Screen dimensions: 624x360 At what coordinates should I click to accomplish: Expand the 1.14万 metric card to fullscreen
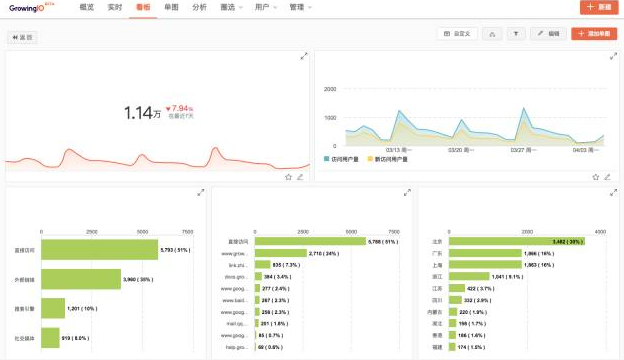(304, 56)
